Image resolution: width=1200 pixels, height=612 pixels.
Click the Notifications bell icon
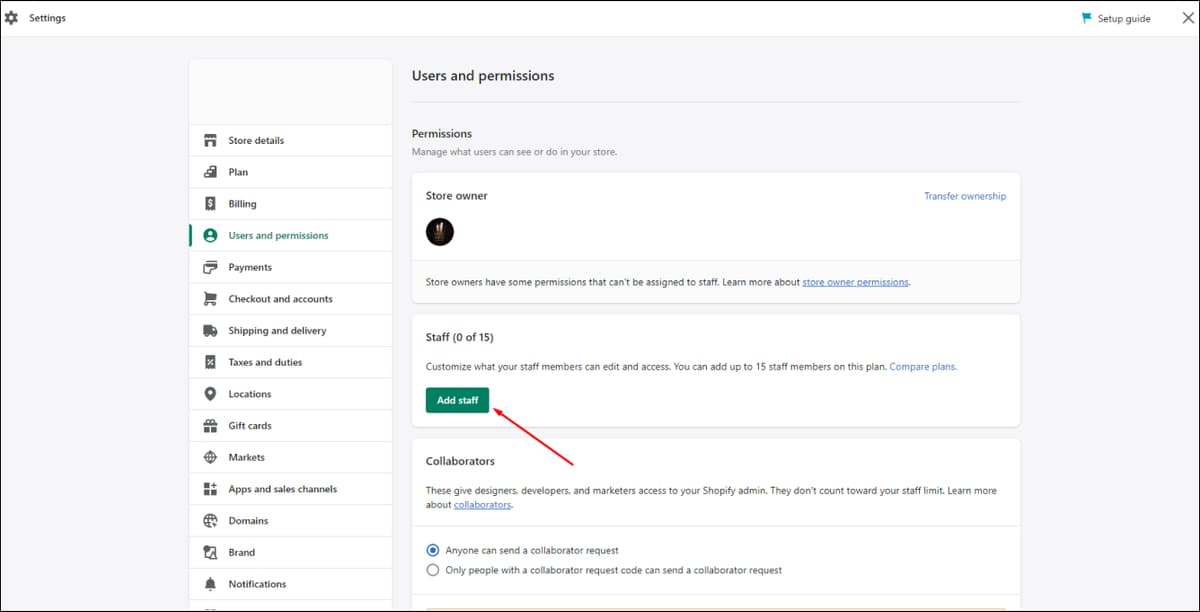210,584
